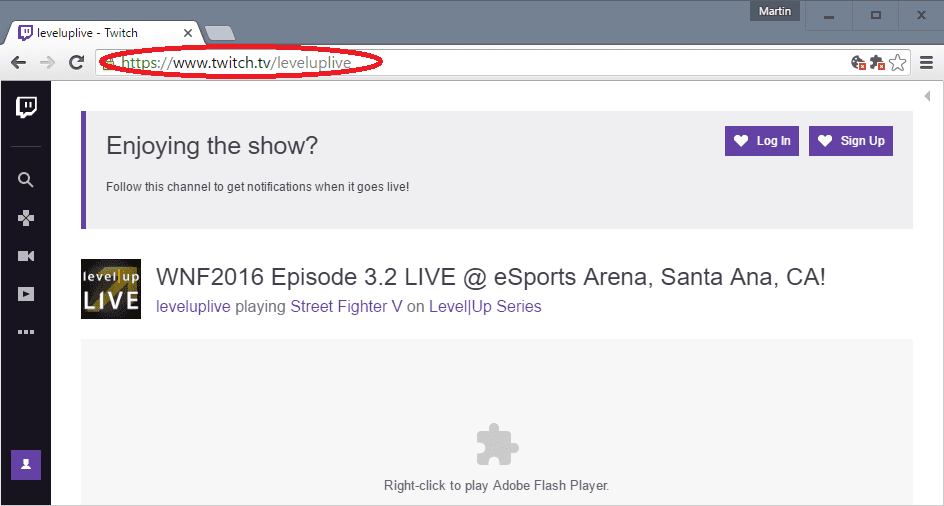This screenshot has height=506, width=944.
Task: Open the Chrome hamburger menu
Action: (x=926, y=63)
